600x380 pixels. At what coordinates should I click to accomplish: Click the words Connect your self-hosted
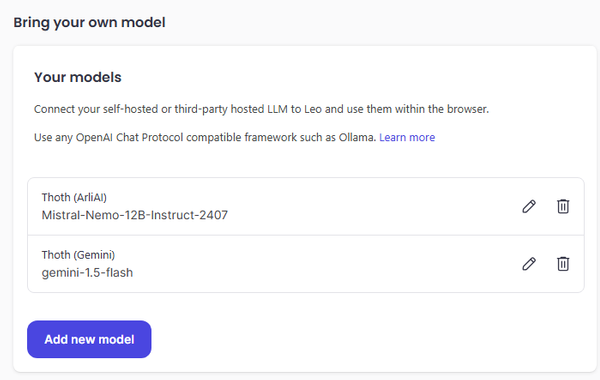click(96, 109)
